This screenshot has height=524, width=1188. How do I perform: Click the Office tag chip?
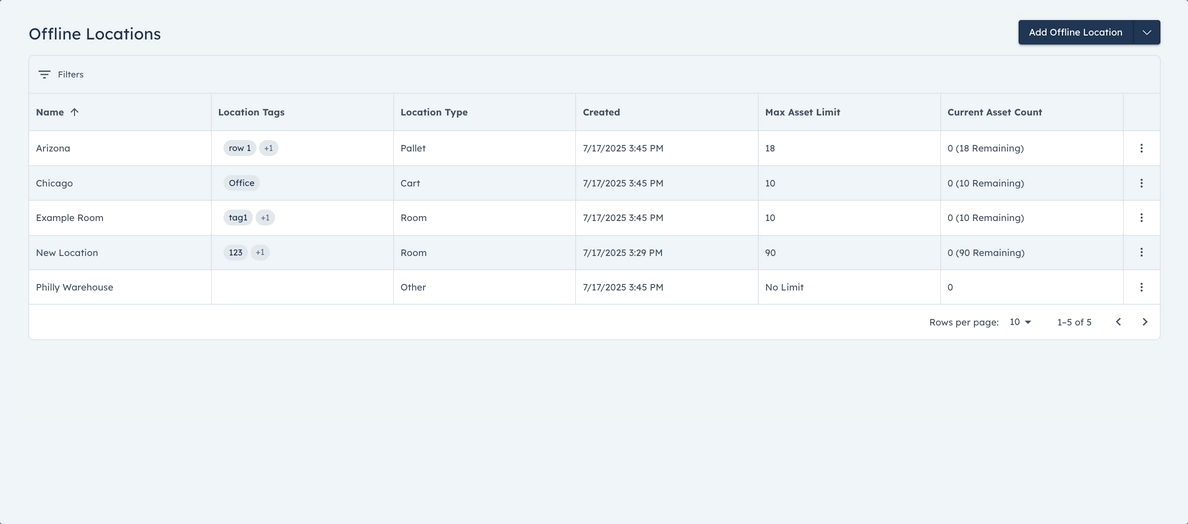click(x=242, y=183)
